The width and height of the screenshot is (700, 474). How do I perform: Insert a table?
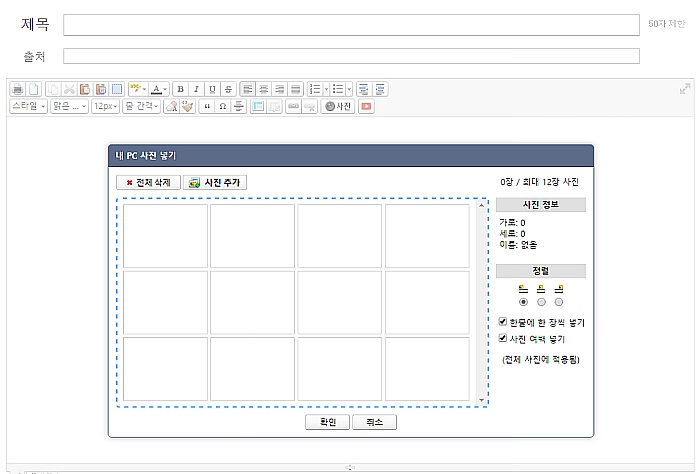click(258, 106)
